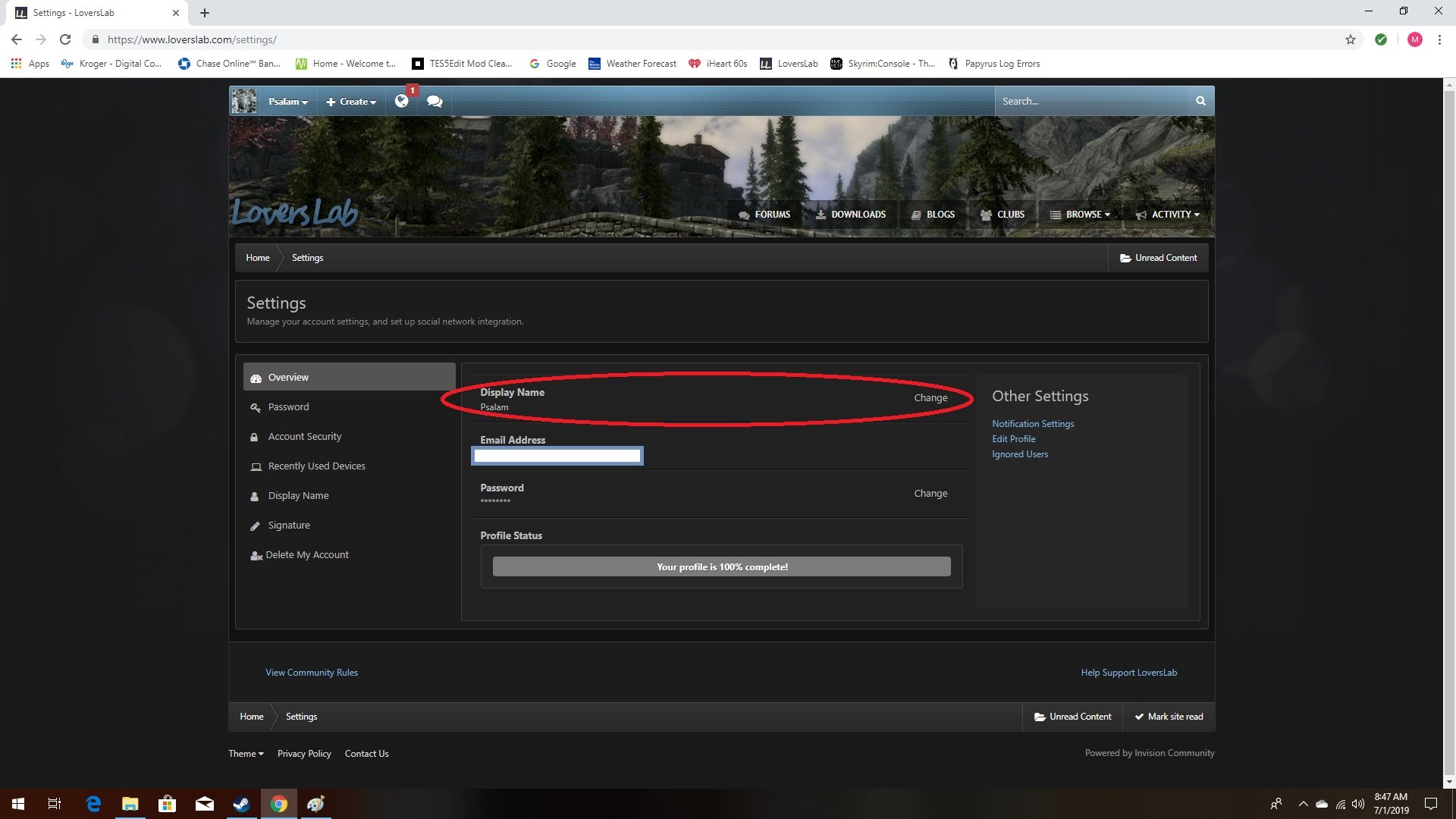Select the Display Name sidebar tab
This screenshot has height=819, width=1456.
[x=349, y=496]
